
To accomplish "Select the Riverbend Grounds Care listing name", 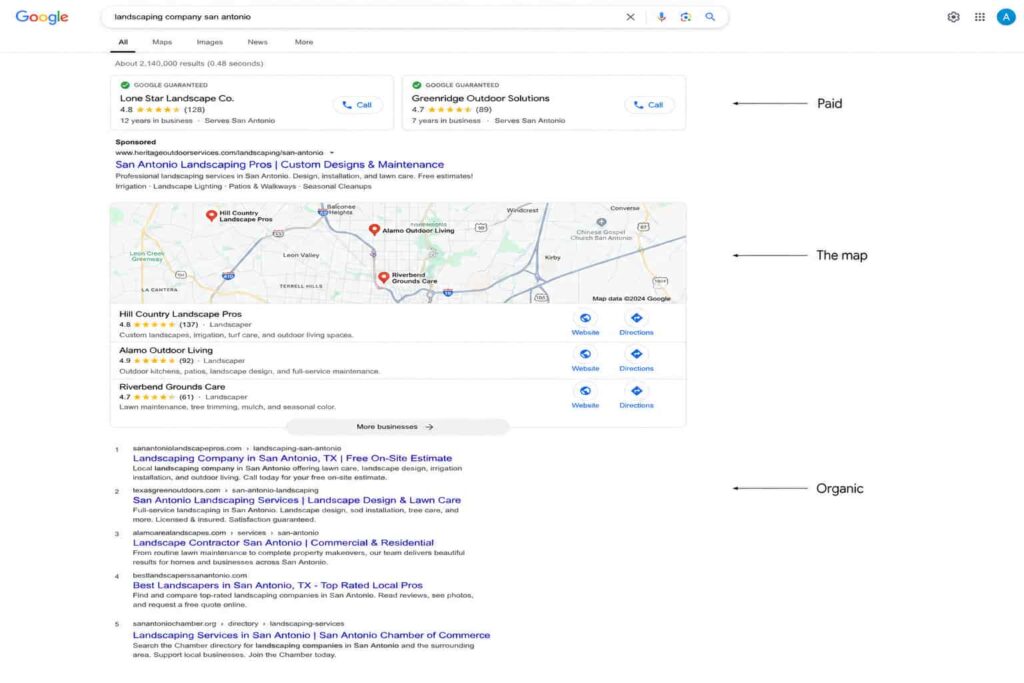I will 172,387.
